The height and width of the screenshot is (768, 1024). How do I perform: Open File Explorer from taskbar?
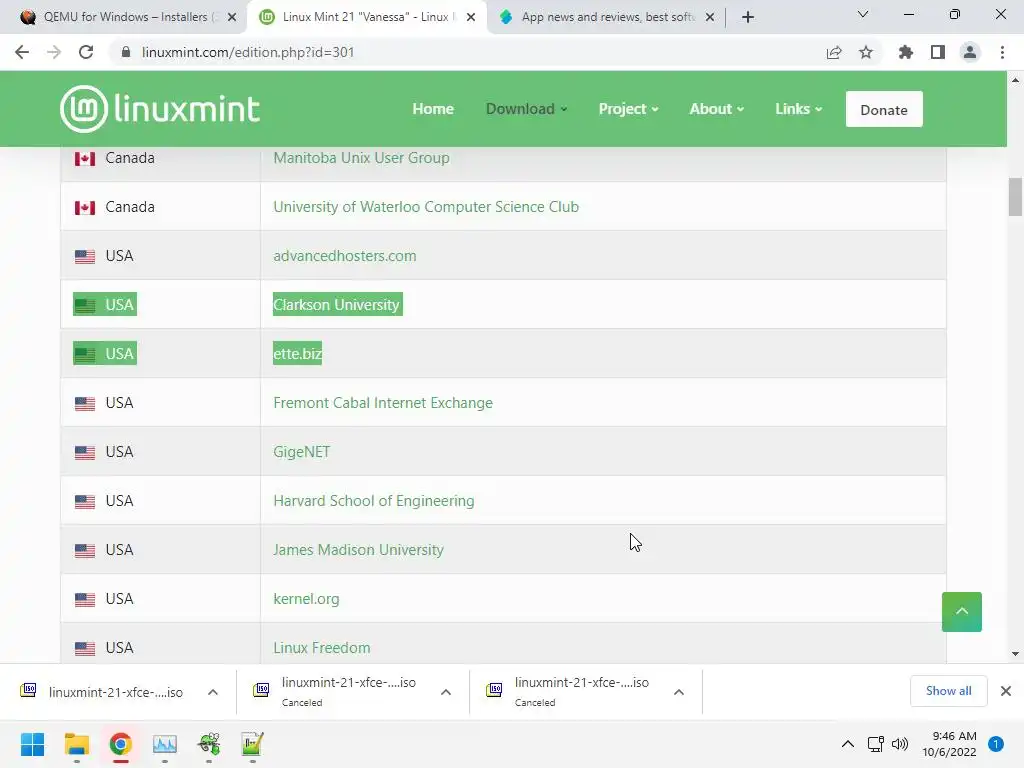coord(76,744)
